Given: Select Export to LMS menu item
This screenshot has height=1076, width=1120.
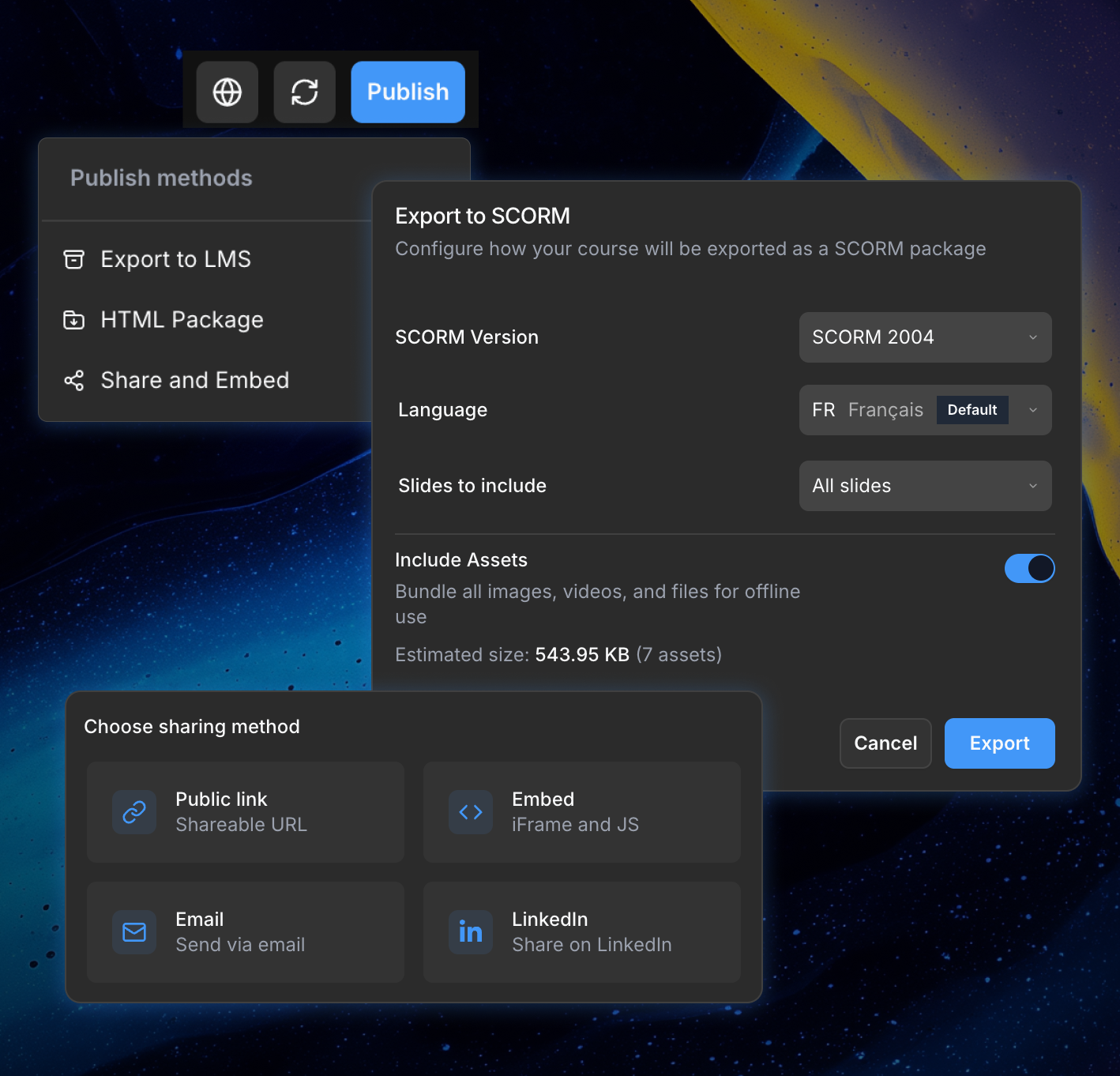Looking at the screenshot, I should click(175, 259).
